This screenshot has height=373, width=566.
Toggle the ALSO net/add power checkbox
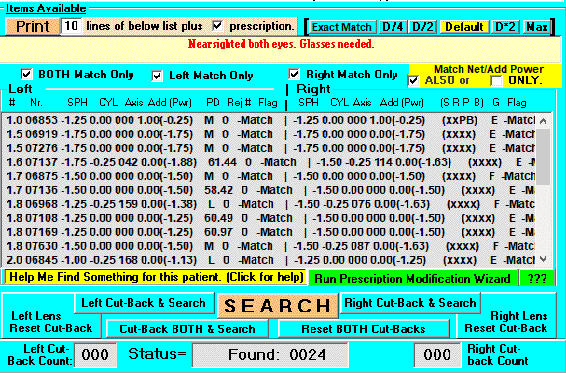tap(413, 81)
